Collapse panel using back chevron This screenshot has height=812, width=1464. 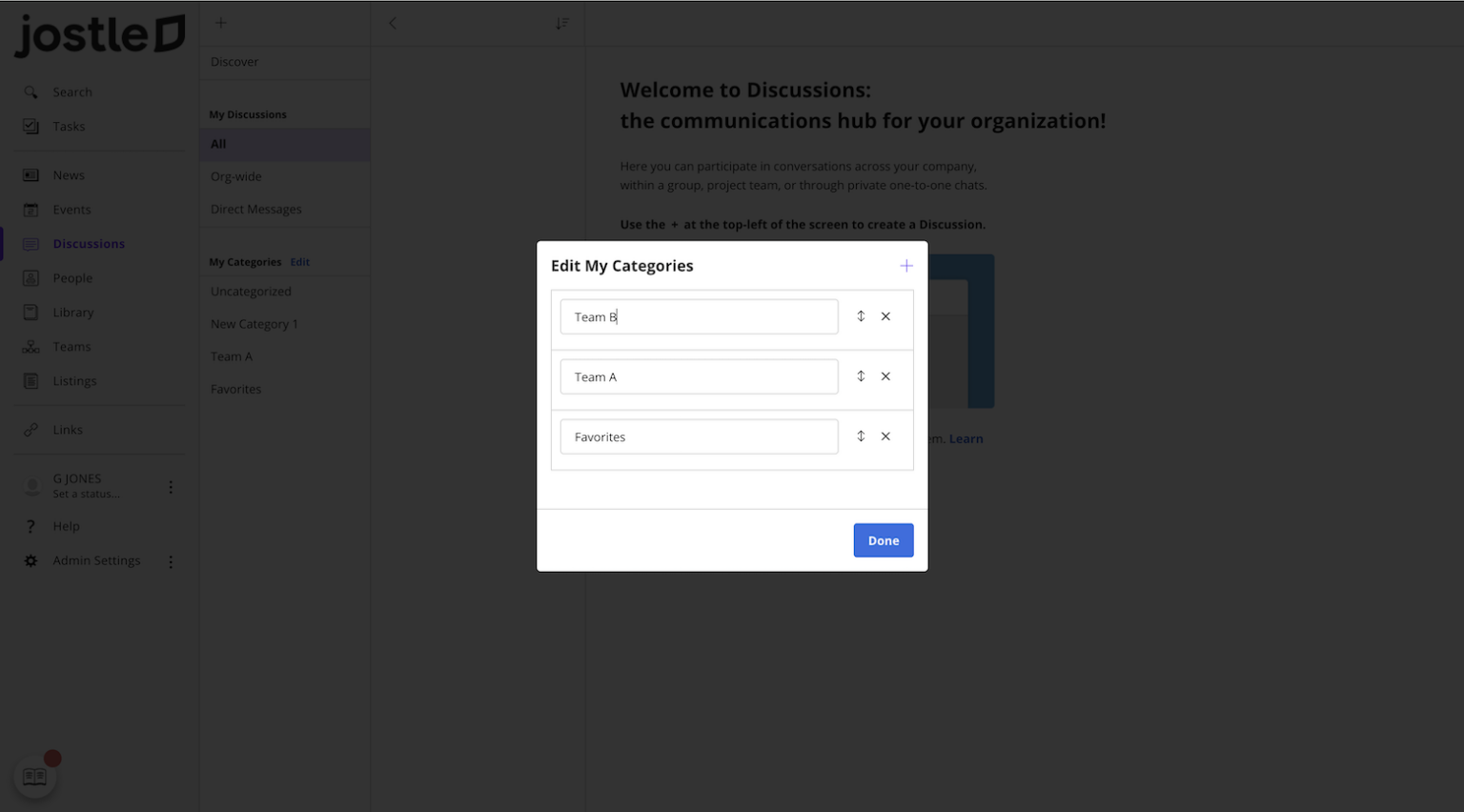click(393, 24)
